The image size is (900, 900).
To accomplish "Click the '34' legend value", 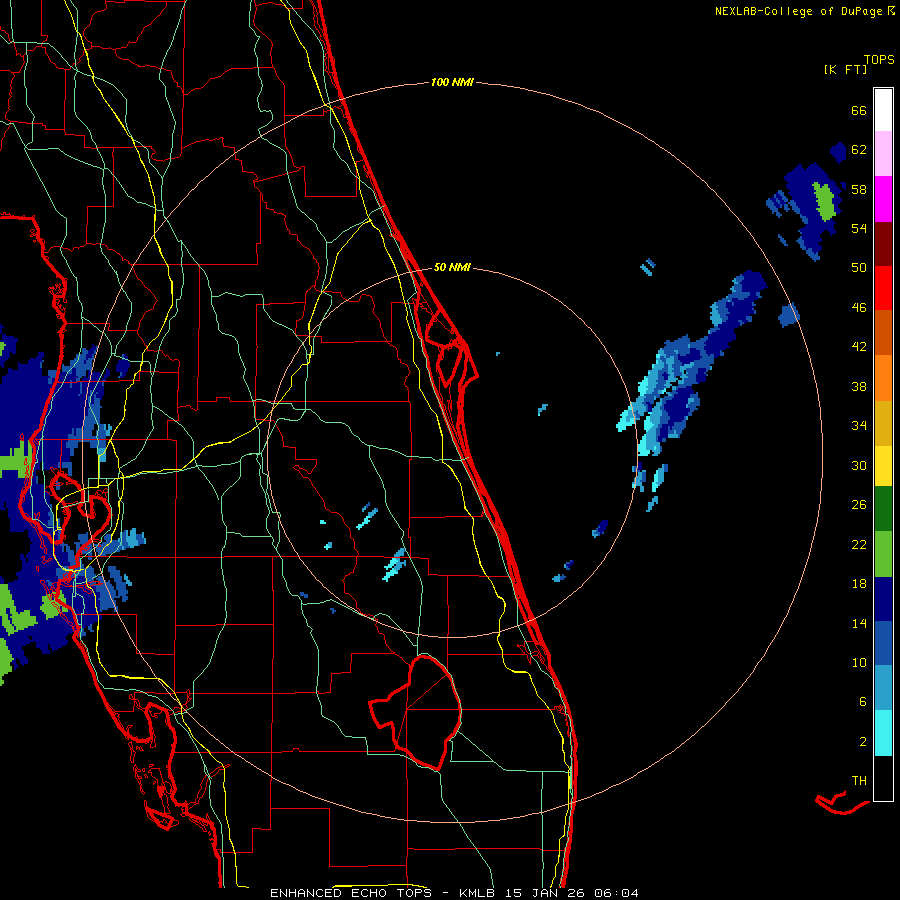I will [x=859, y=426].
